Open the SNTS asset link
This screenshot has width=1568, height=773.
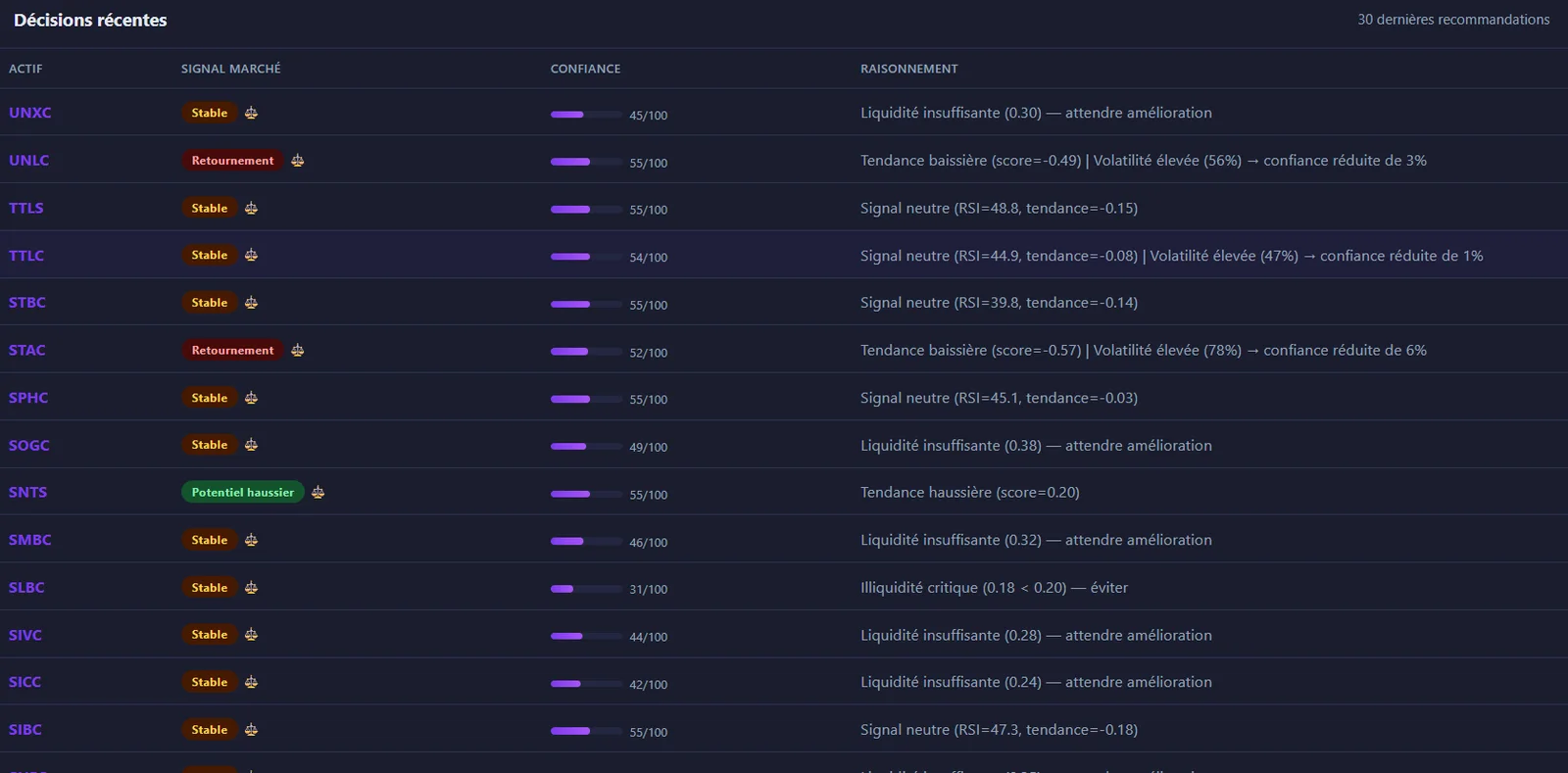pyautogui.click(x=28, y=492)
